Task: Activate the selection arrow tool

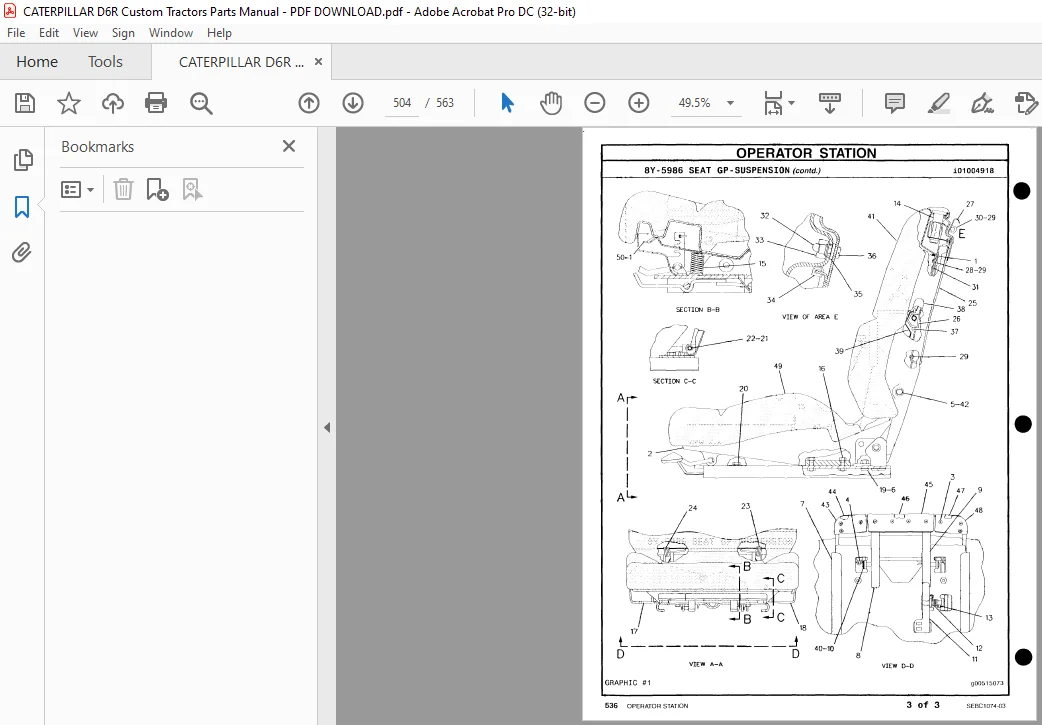Action: click(508, 103)
